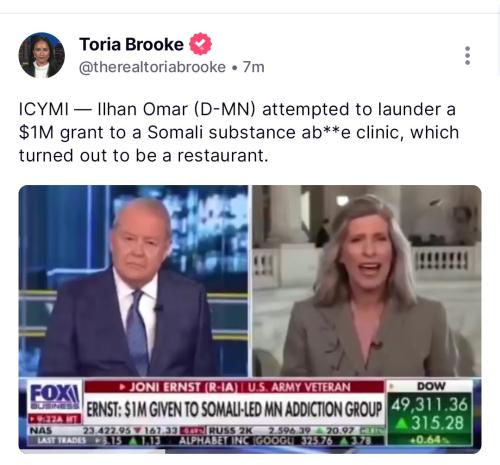Click the right video pane with woman
Image resolution: width=500 pixels, height=465 pixels.
pyautogui.click(x=367, y=281)
